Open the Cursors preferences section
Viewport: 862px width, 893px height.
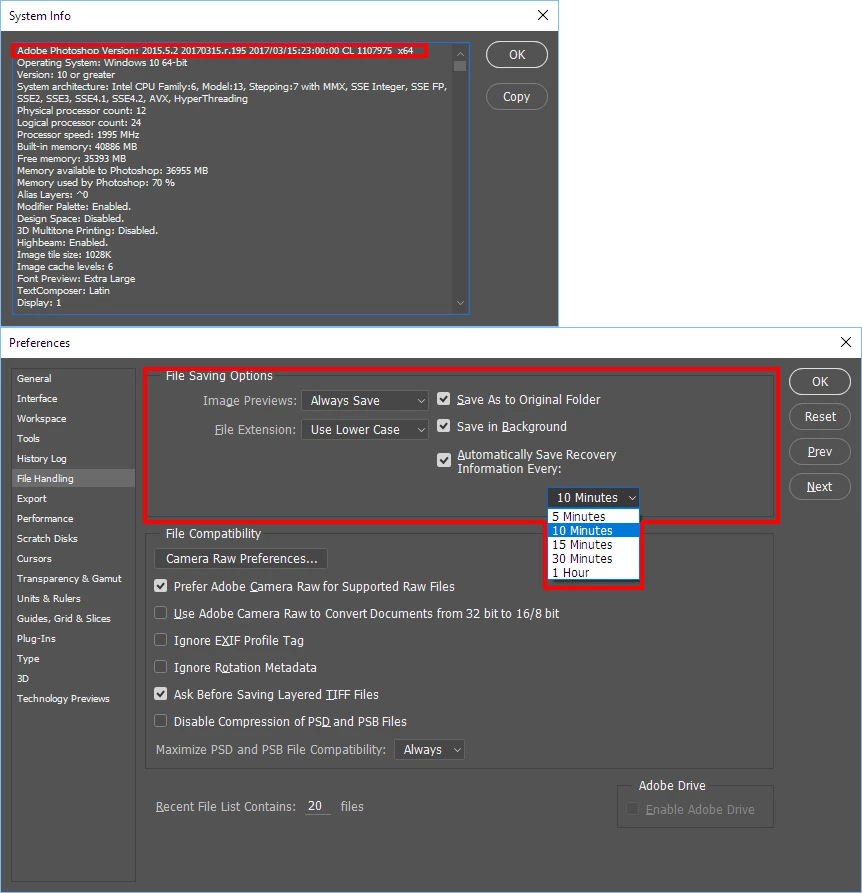(73, 559)
